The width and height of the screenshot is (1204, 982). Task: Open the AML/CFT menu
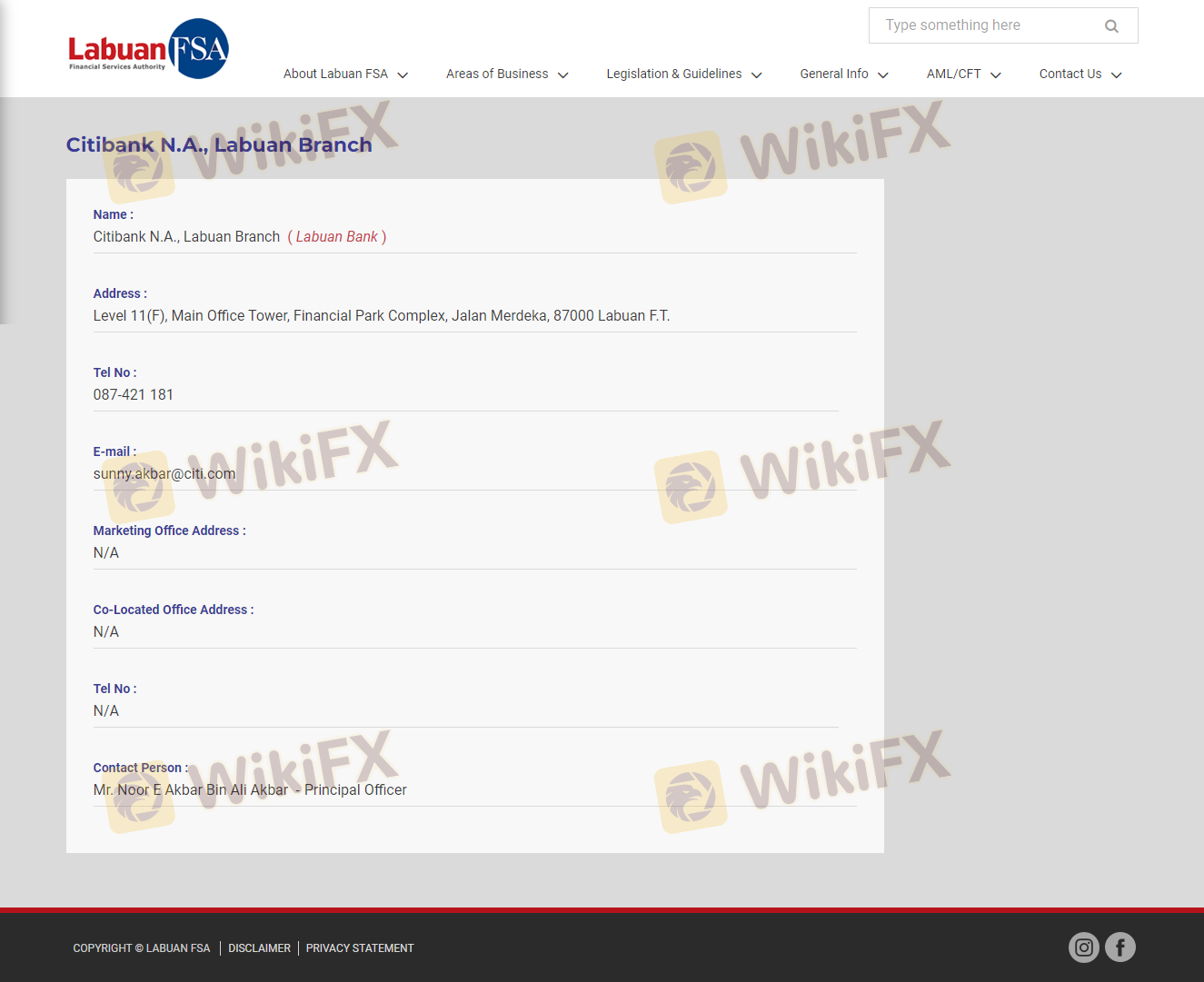point(954,74)
